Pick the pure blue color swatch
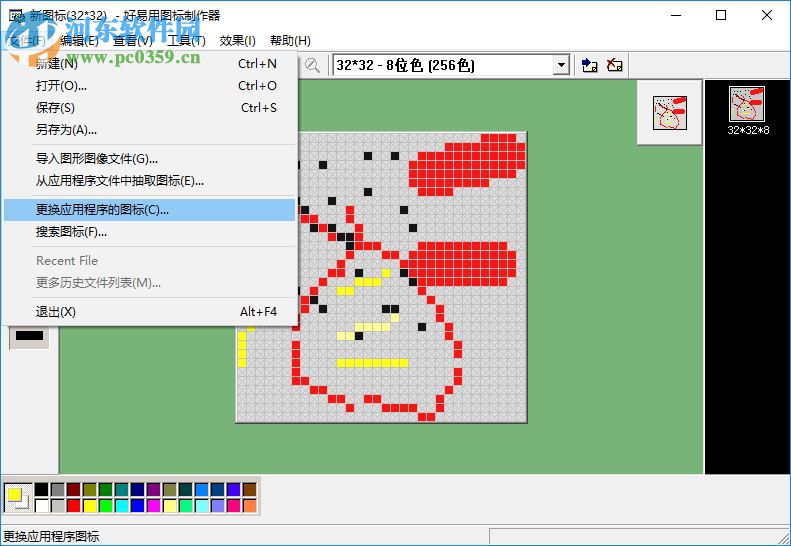The image size is (791, 546). (x=138, y=505)
